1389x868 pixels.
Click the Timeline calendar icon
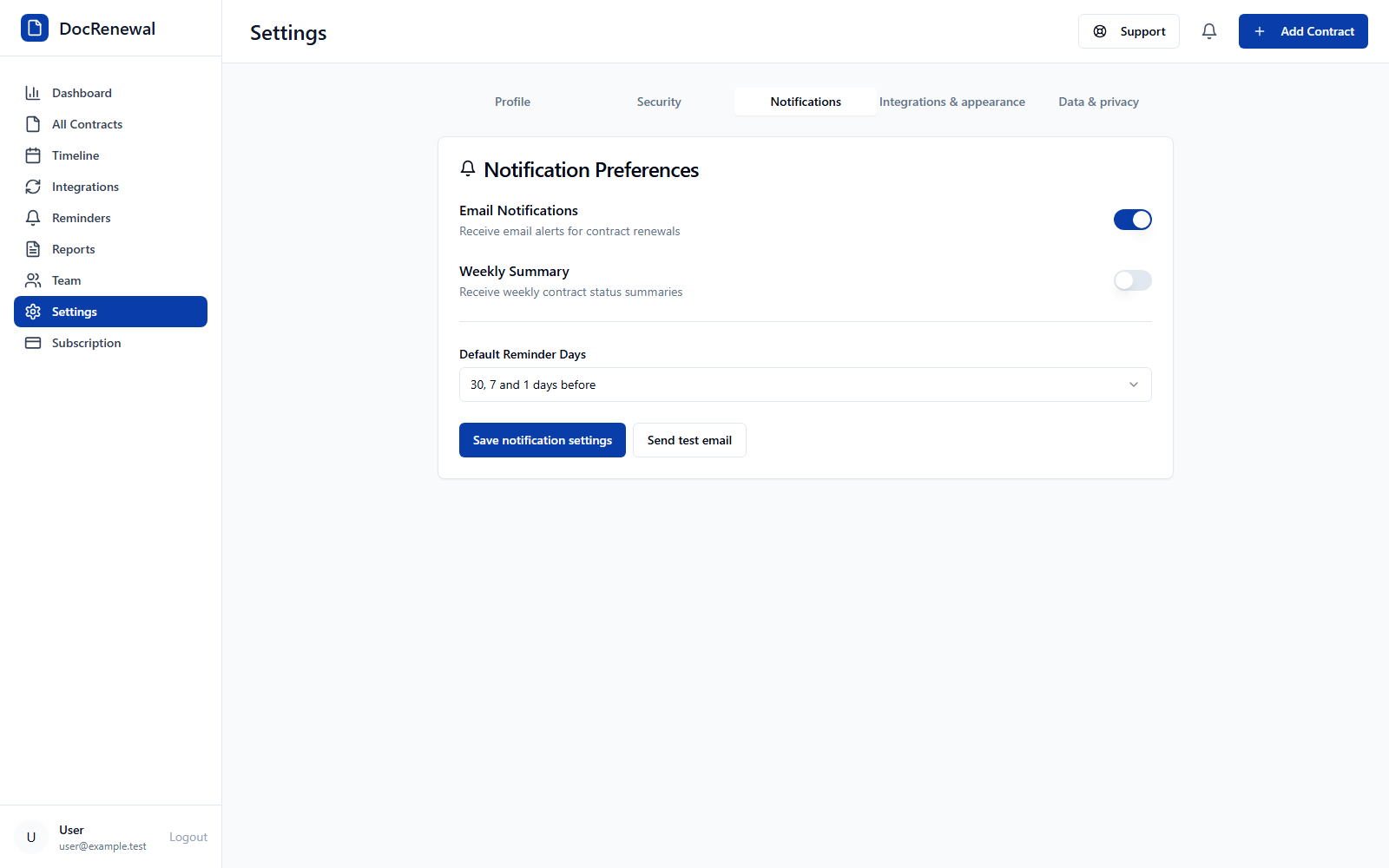(x=33, y=155)
